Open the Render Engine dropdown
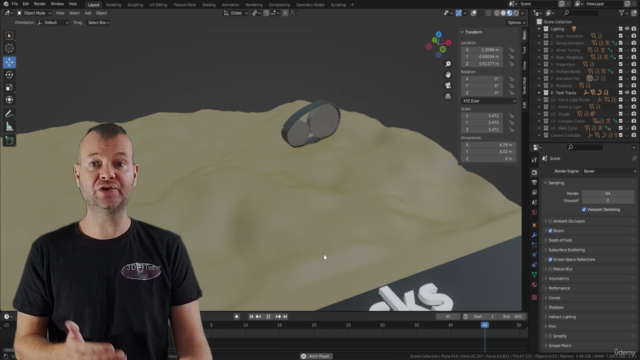The width and height of the screenshot is (640, 360). coord(609,171)
